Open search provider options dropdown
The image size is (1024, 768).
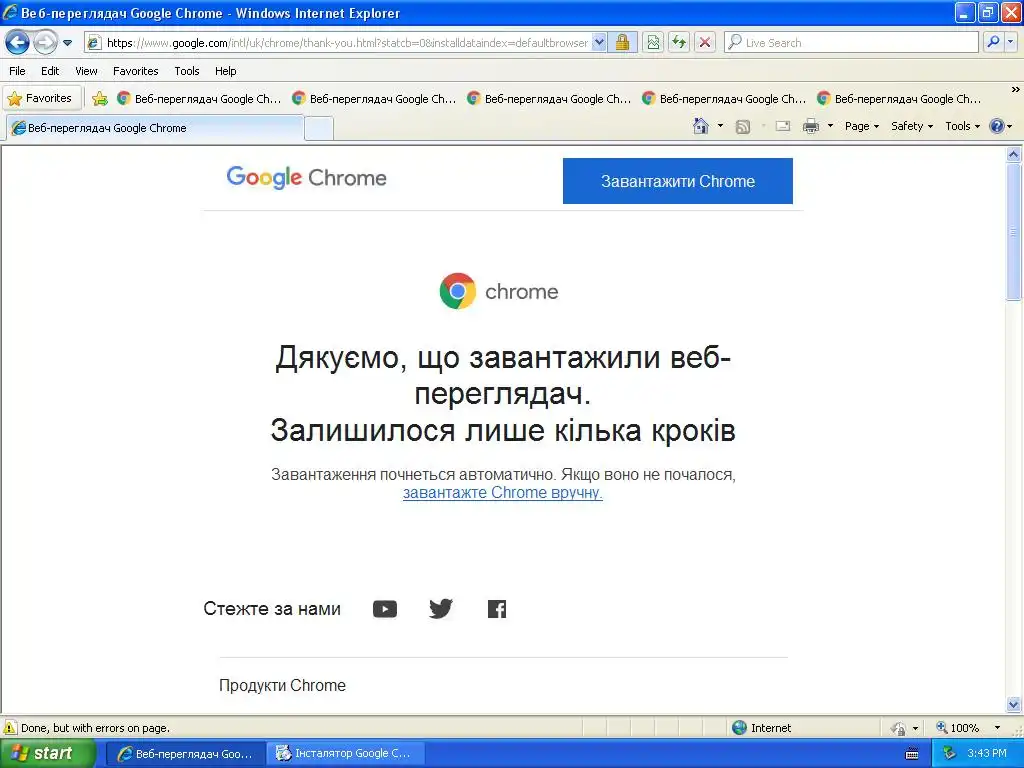click(x=1011, y=43)
